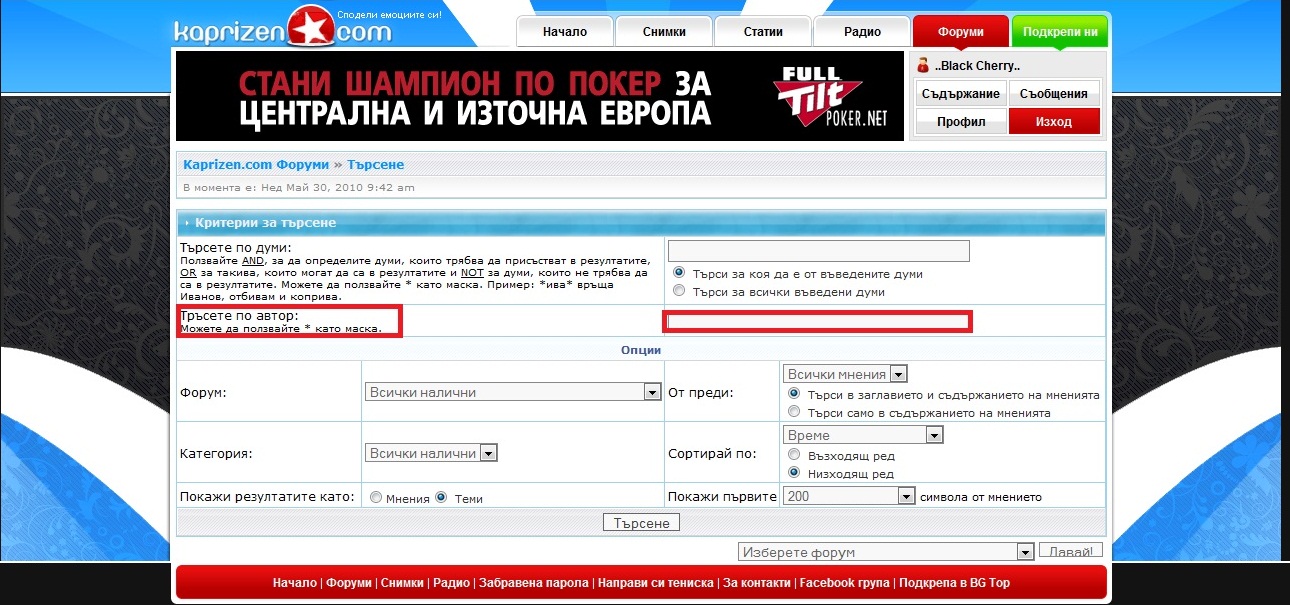This screenshot has height=605, width=1290.
Task: Open the footer 'Направи си тениска' link
Action: tap(656, 582)
